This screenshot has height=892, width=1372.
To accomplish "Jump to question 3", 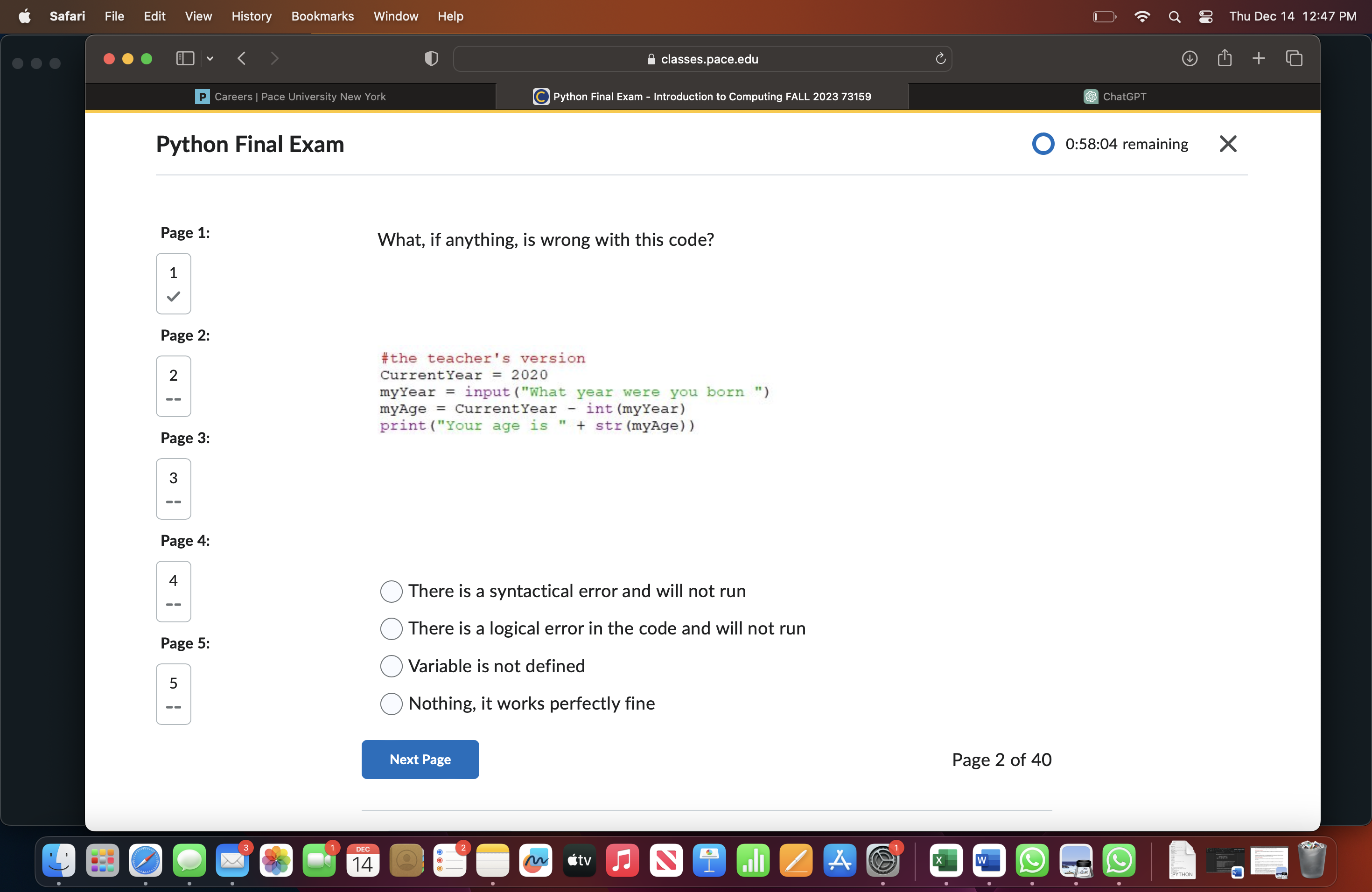I will click(173, 488).
